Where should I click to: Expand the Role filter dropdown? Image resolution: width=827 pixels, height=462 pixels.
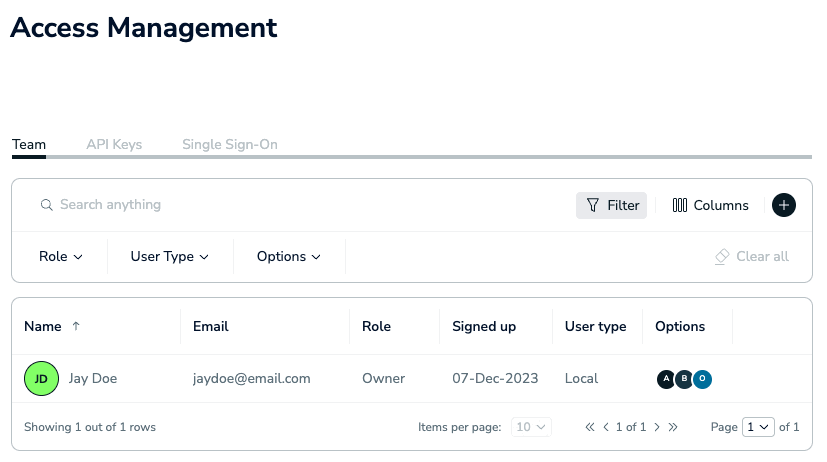click(60, 257)
